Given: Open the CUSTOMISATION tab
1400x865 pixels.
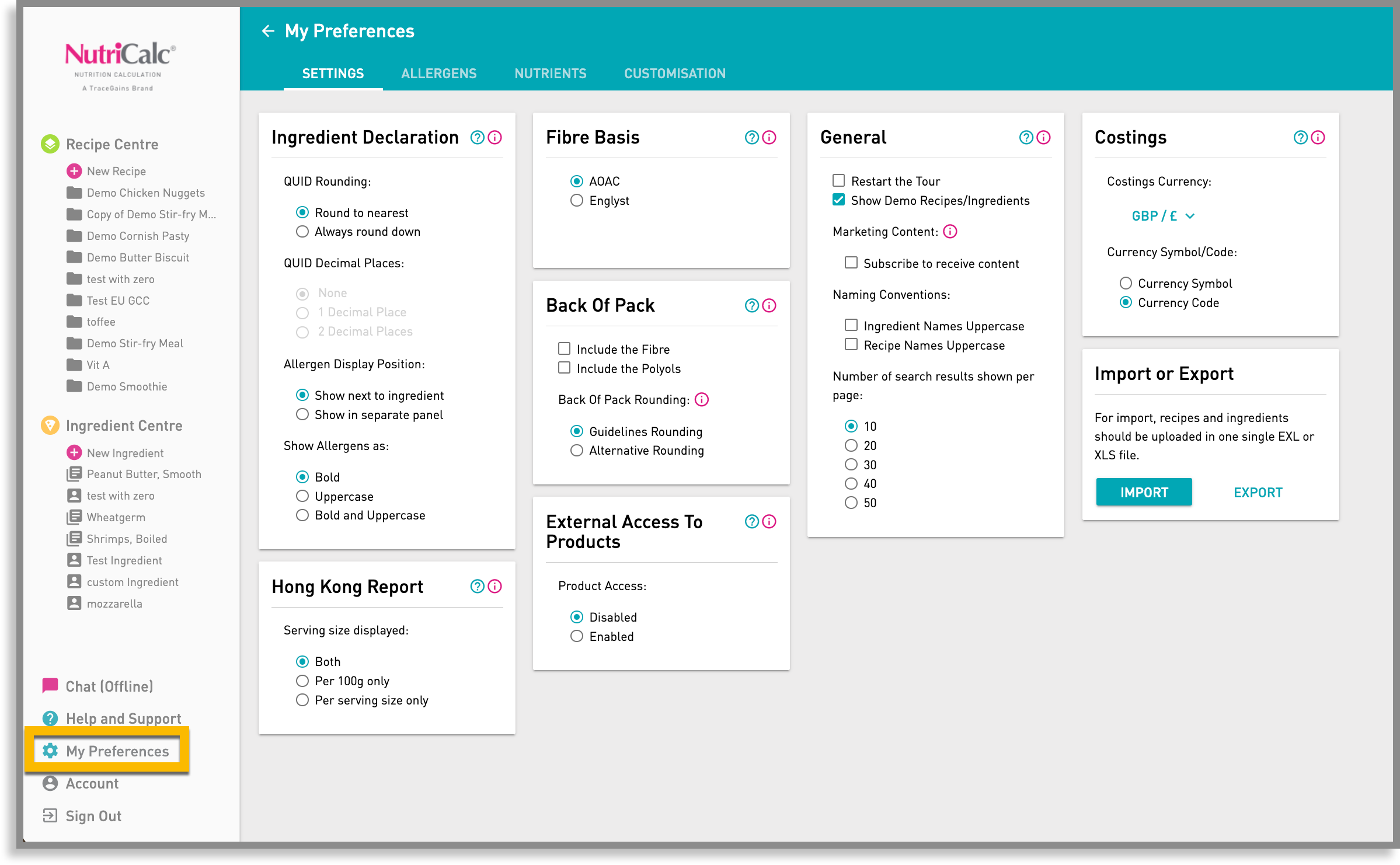Looking at the screenshot, I should tap(674, 73).
